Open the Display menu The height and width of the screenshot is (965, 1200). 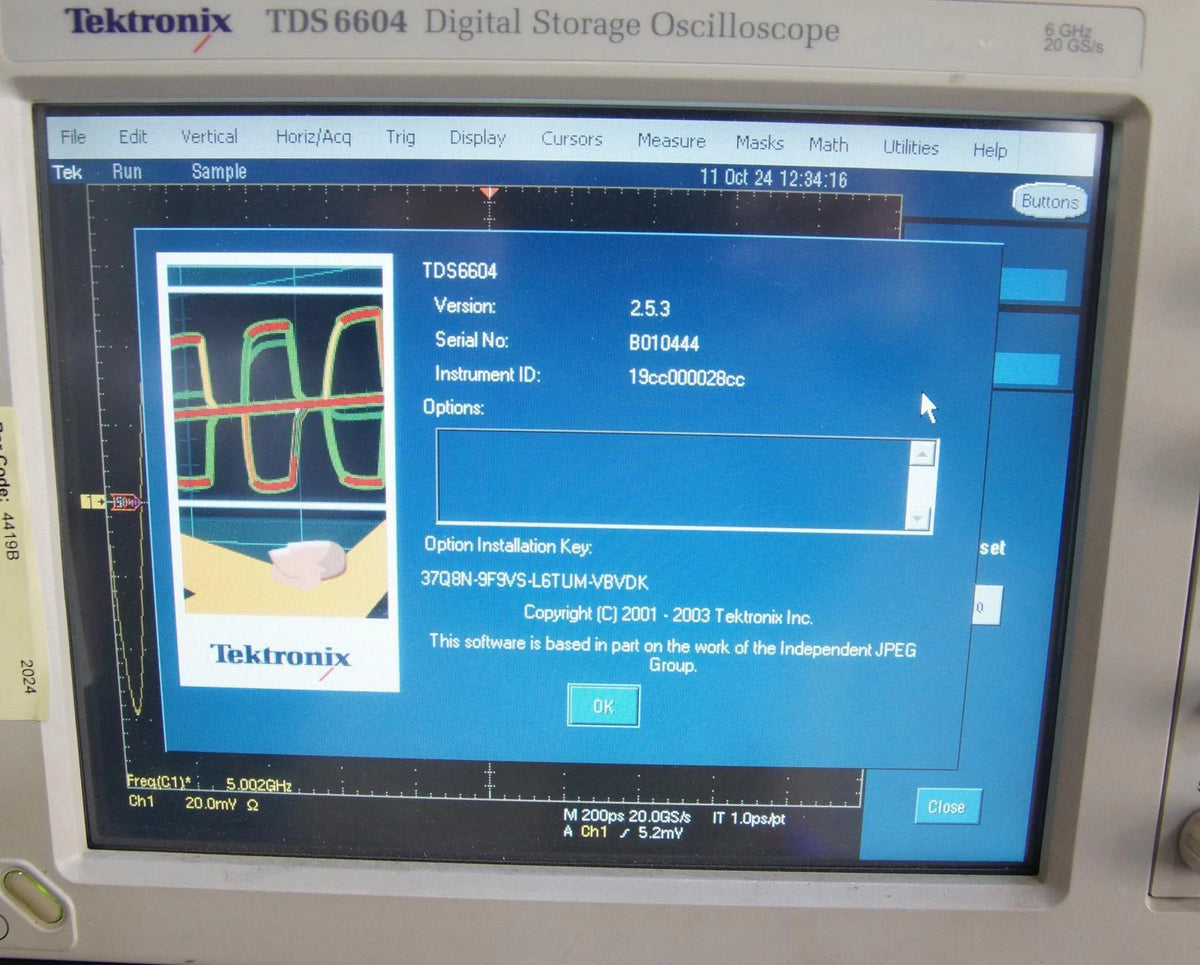tap(477, 138)
